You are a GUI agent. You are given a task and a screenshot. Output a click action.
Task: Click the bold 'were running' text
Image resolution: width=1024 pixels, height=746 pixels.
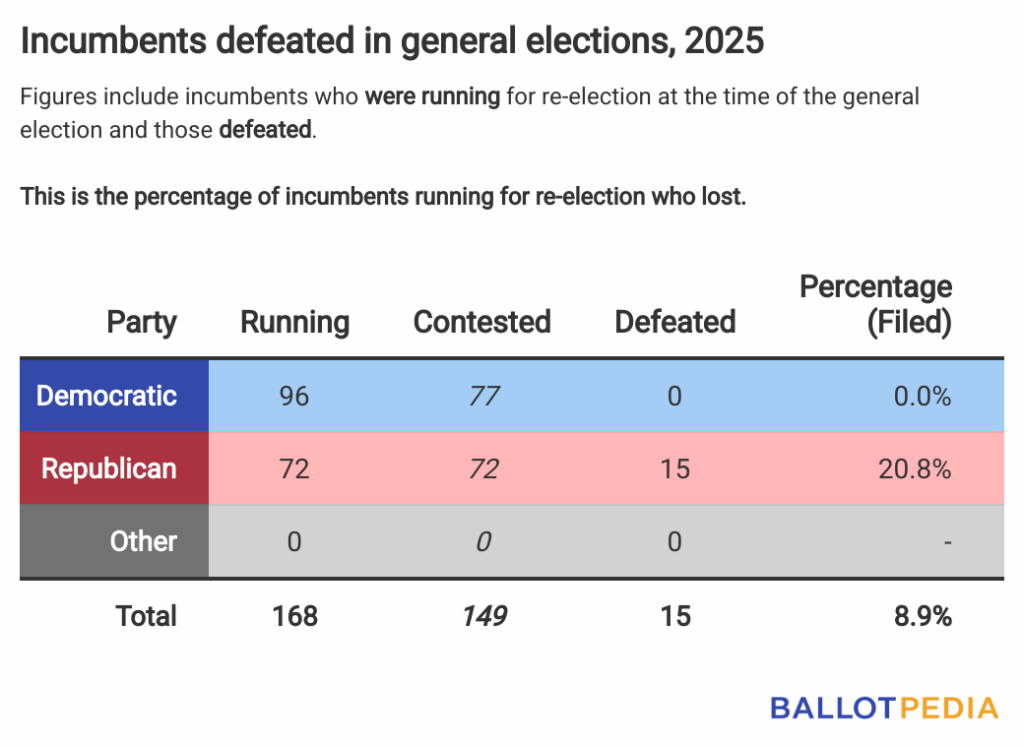pyautogui.click(x=432, y=97)
